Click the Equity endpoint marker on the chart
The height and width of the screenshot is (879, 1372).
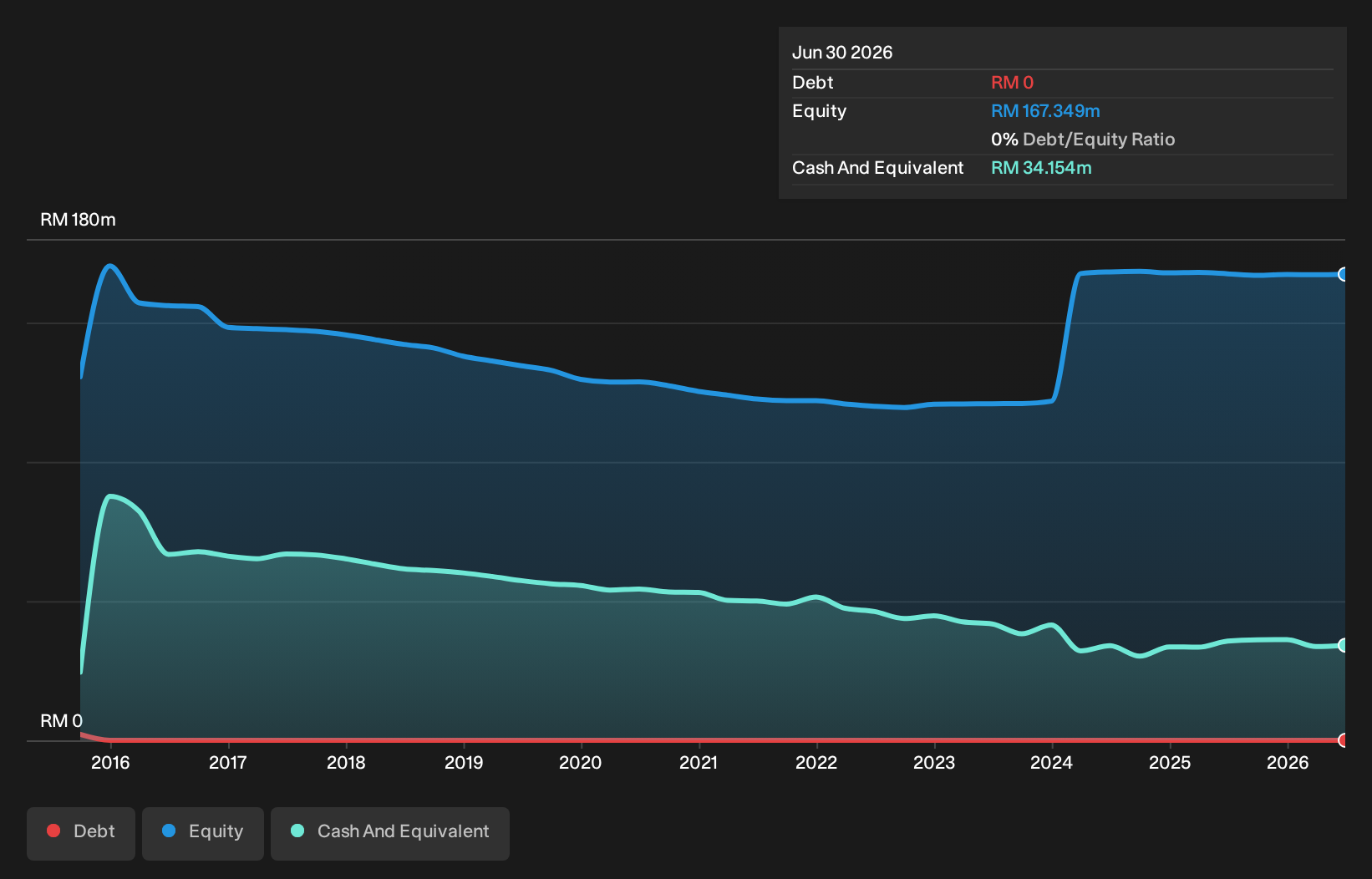click(x=1344, y=274)
